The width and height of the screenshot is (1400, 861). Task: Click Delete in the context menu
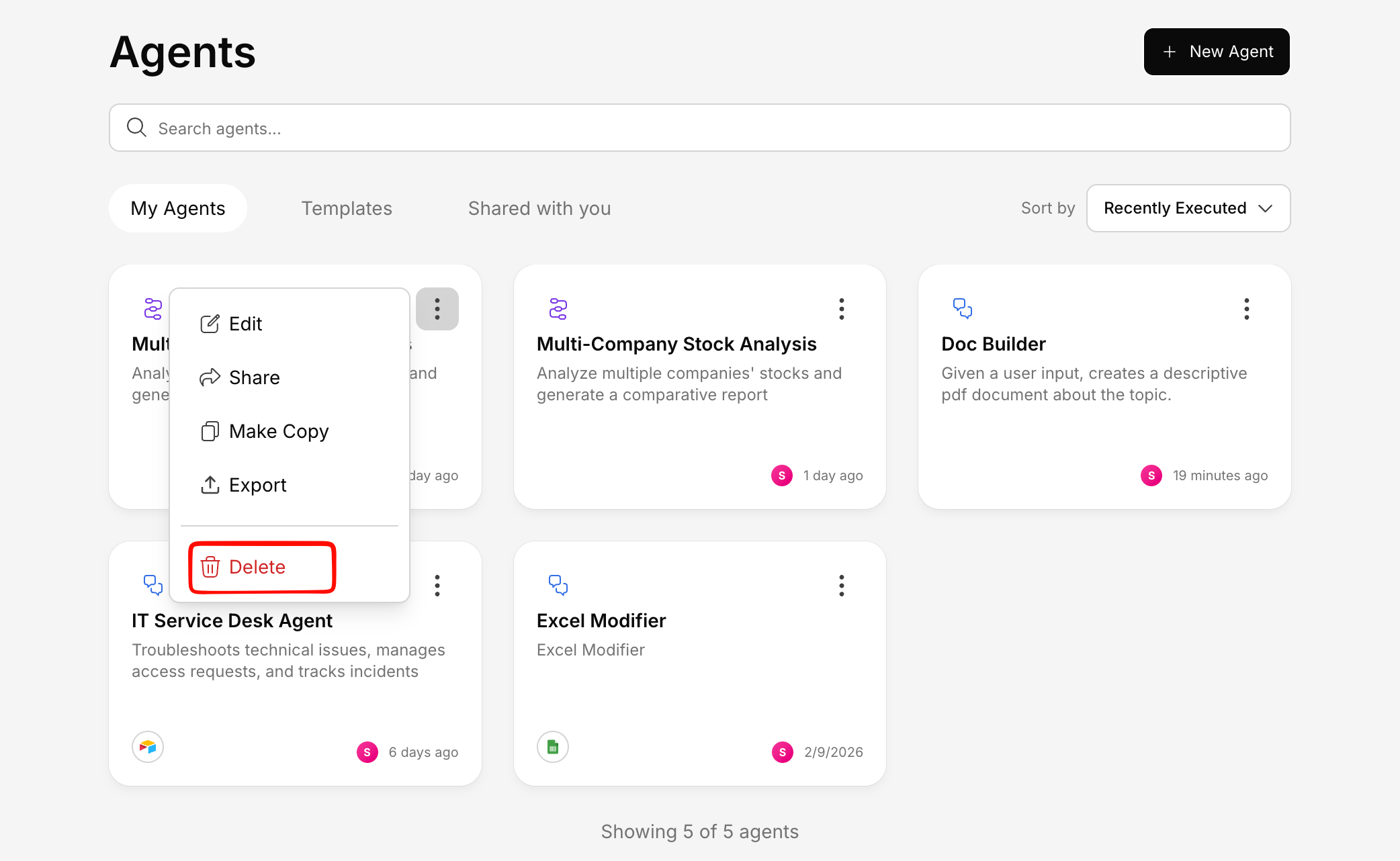pos(257,567)
